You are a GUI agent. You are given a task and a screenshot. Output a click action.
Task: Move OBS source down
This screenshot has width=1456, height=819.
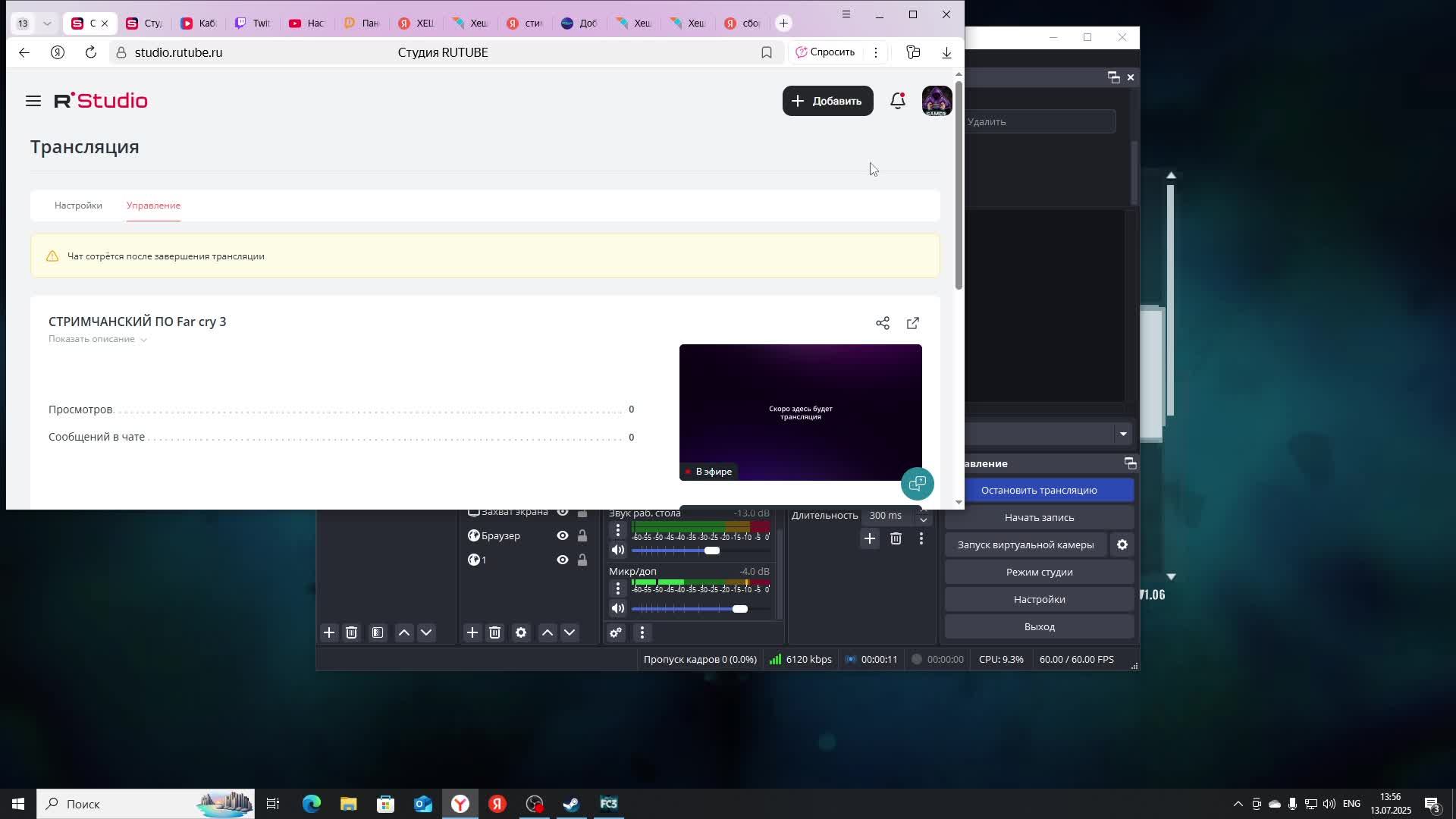pyautogui.click(x=570, y=632)
